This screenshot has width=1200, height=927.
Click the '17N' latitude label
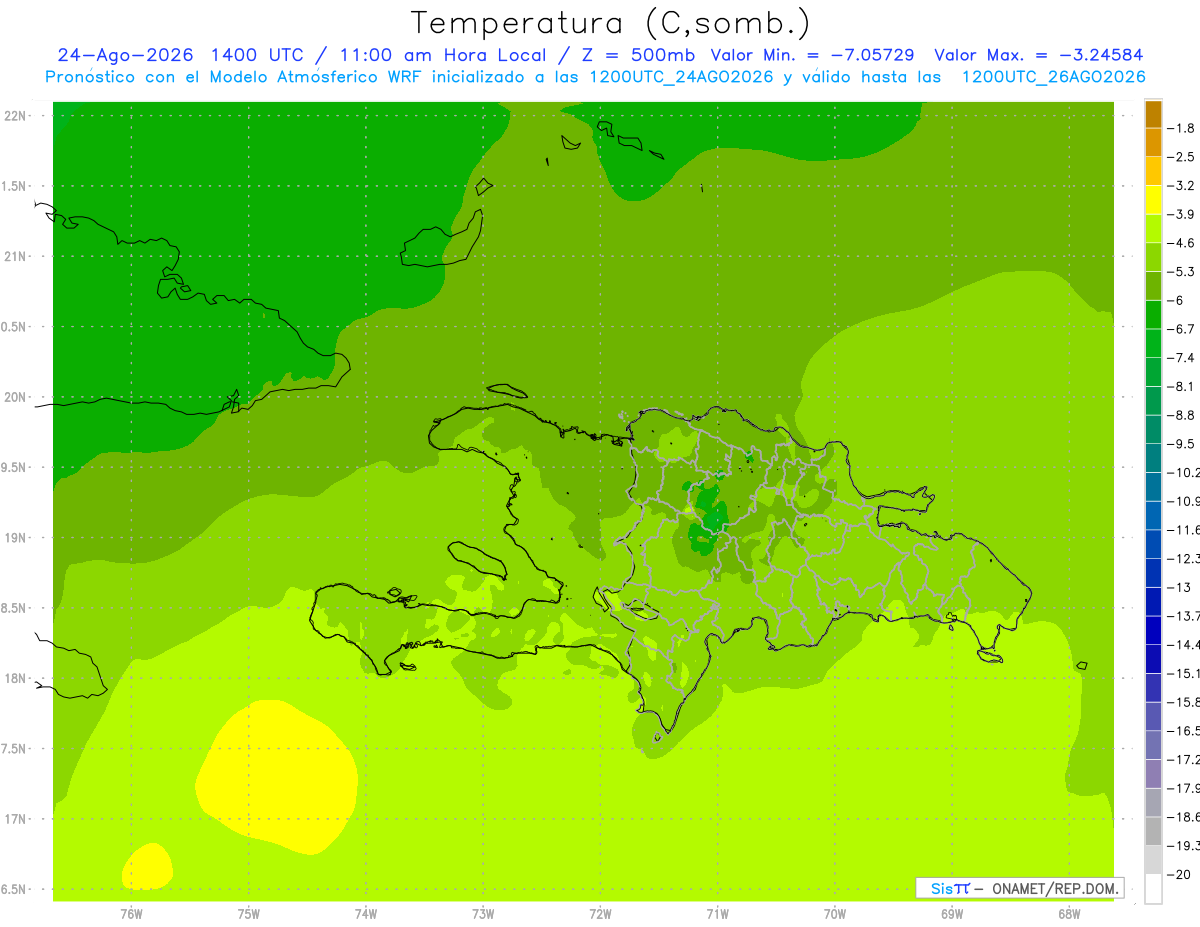click(x=17, y=819)
